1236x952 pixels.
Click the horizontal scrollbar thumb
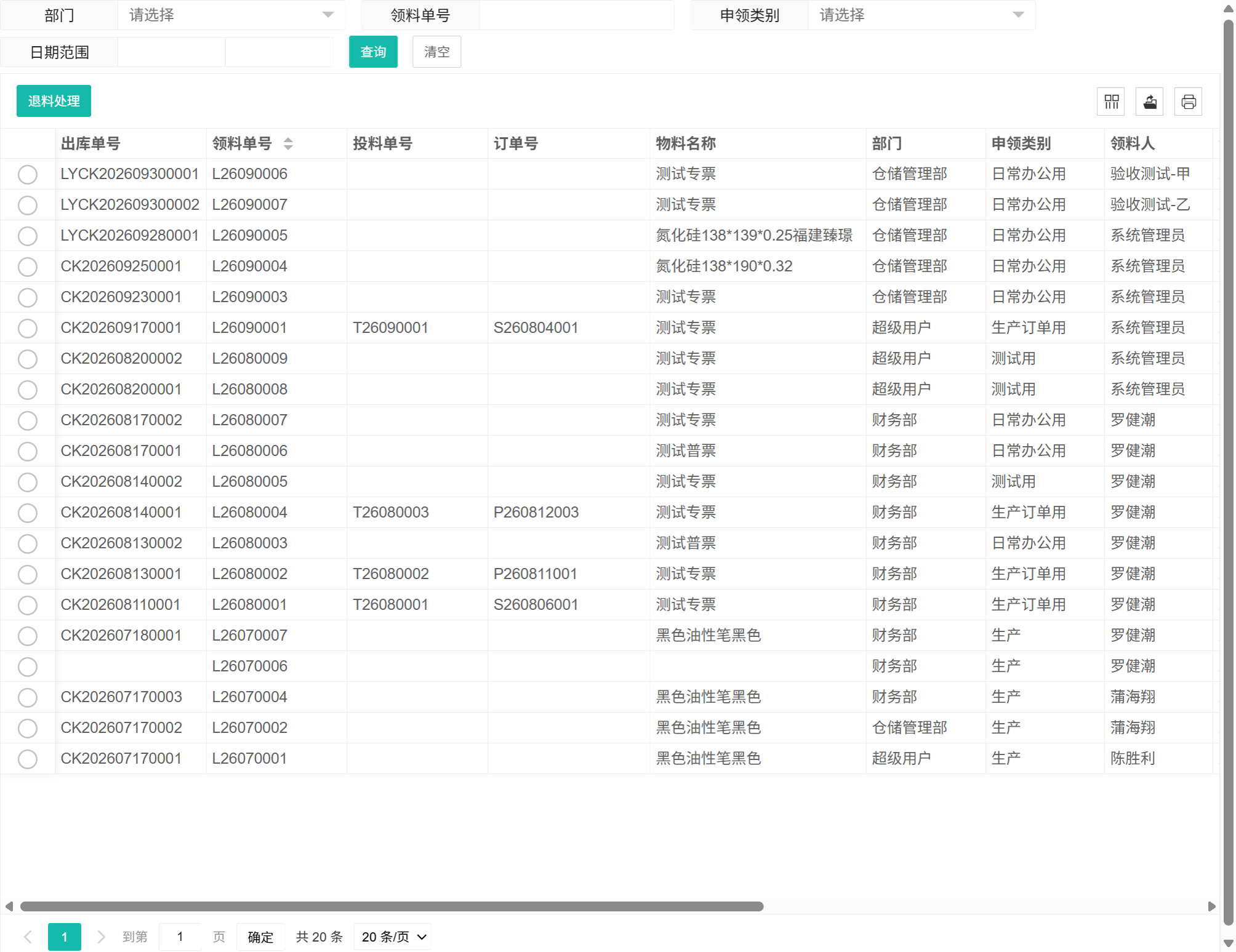pos(392,906)
